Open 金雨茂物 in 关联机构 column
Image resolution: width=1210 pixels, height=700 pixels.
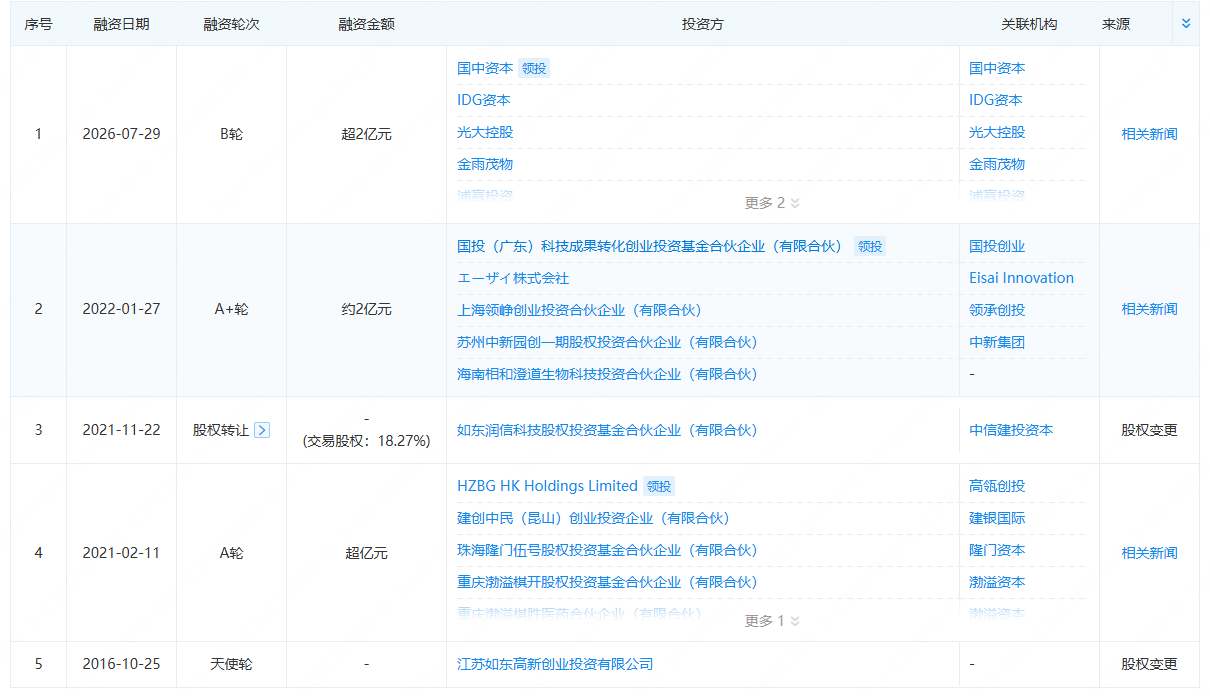pos(997,164)
